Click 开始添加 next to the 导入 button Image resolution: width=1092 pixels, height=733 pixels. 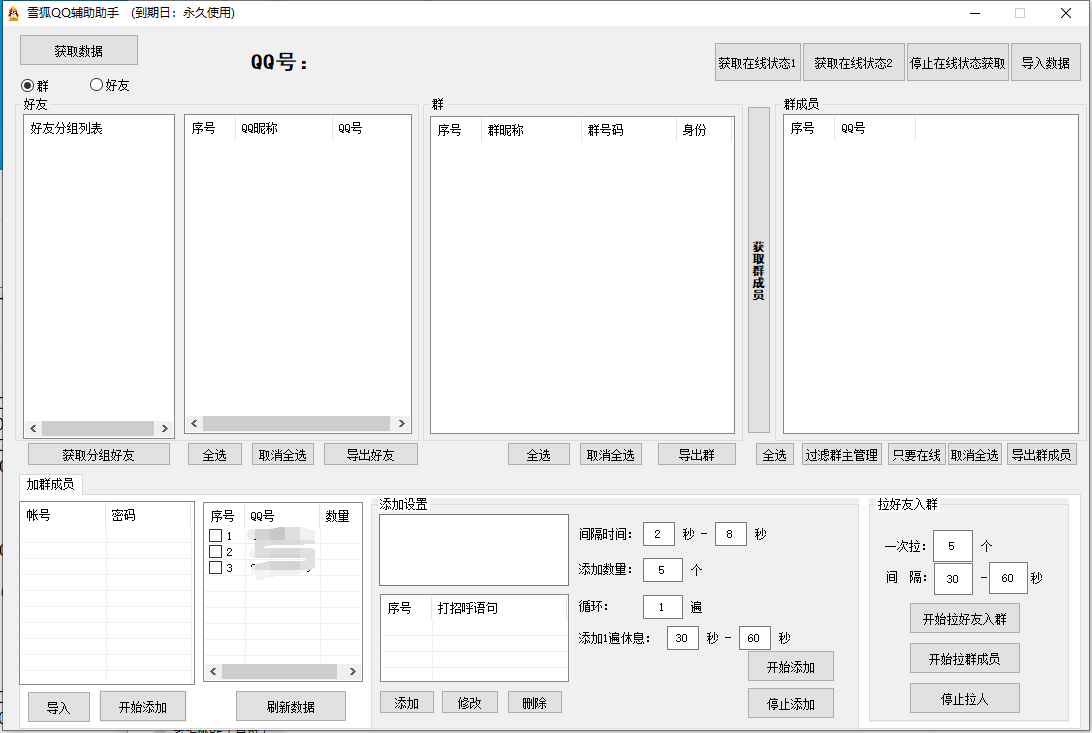click(143, 707)
